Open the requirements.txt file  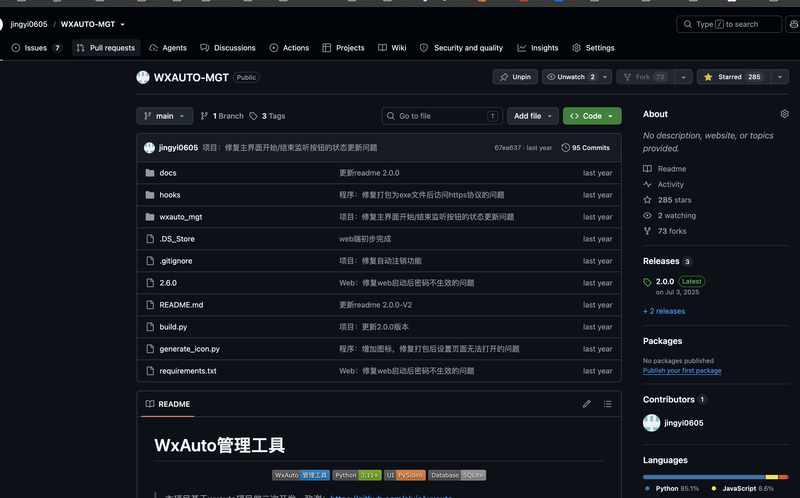click(x=188, y=370)
